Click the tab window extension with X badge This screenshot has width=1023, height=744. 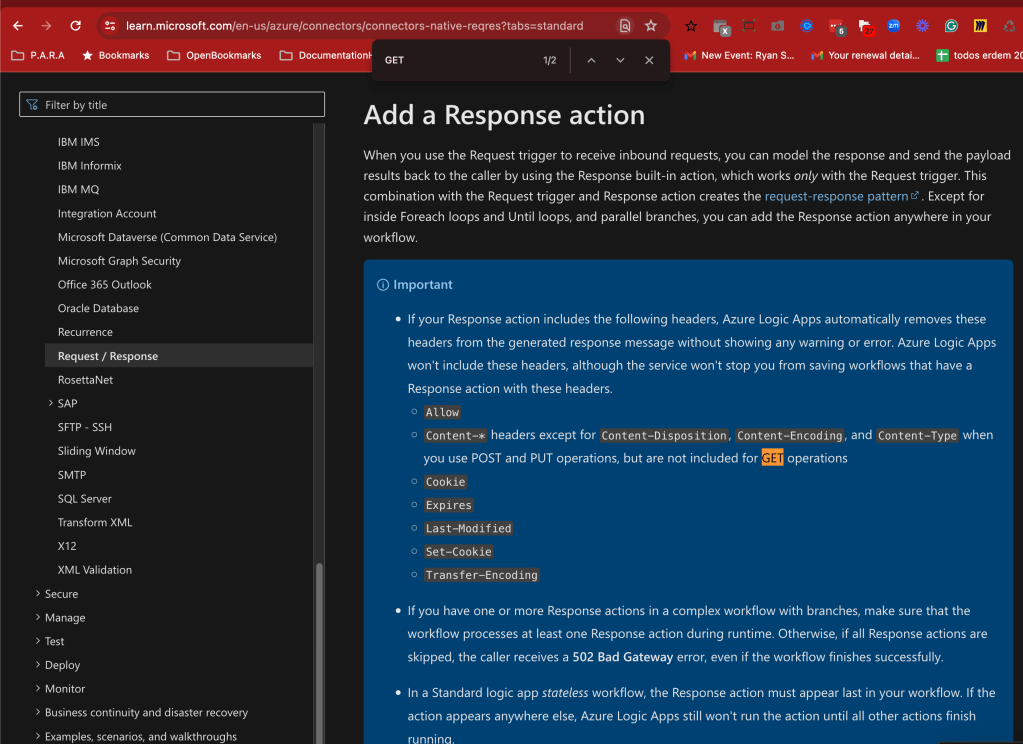point(721,27)
